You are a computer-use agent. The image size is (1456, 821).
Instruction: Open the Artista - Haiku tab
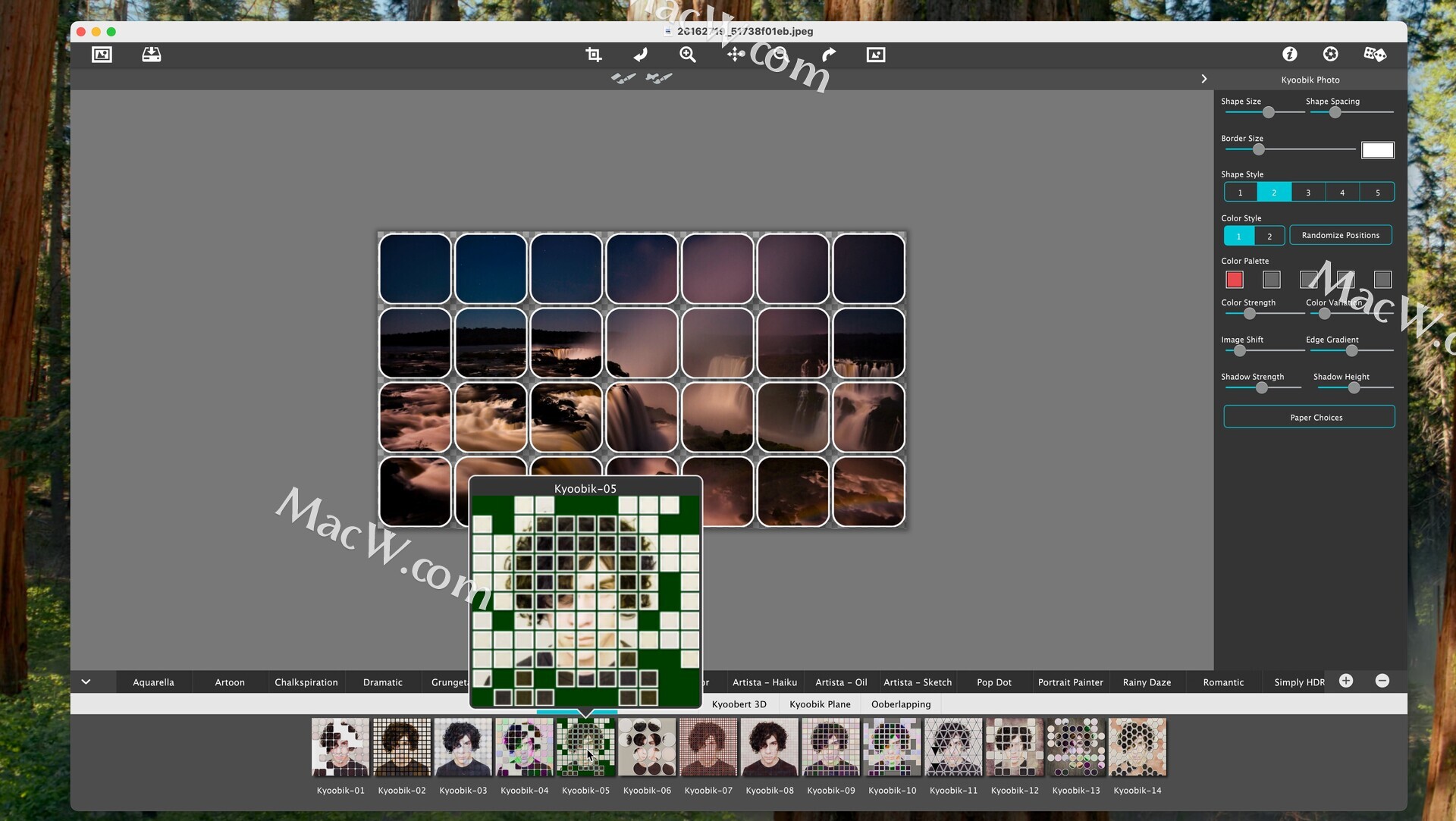(764, 682)
